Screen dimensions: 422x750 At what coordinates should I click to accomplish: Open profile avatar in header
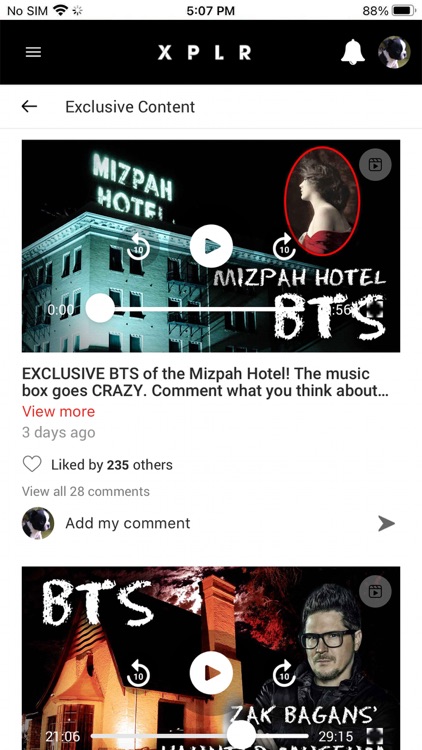(x=394, y=52)
